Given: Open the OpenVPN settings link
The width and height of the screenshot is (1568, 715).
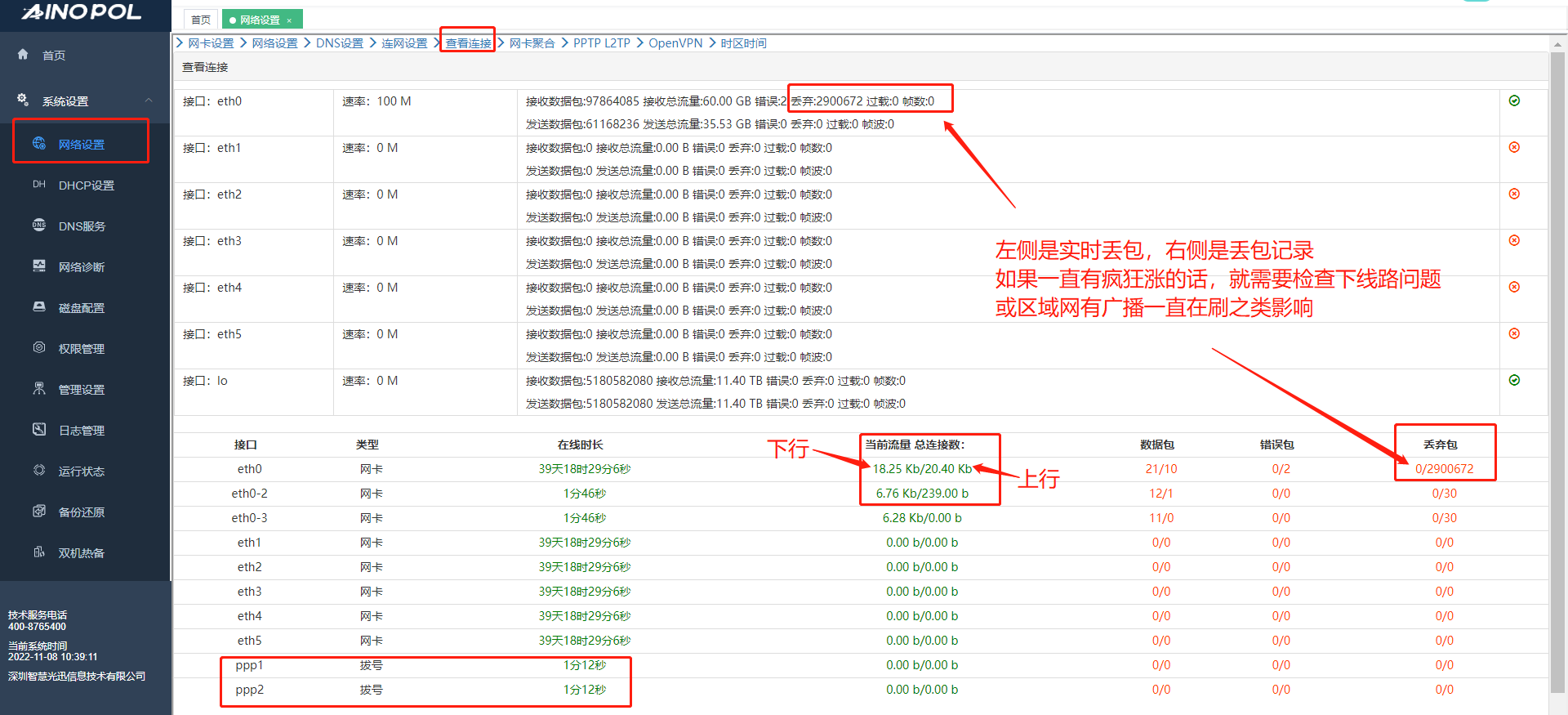Looking at the screenshot, I should (675, 43).
